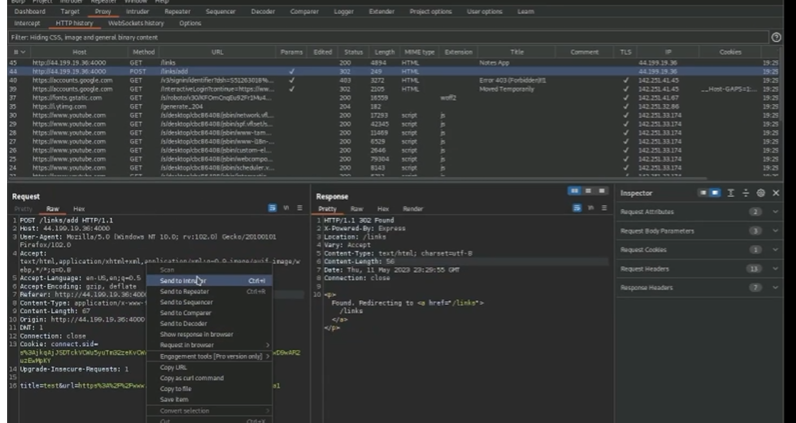Click the Response pane pretty-print icon
796x423 pixels.
578,208
